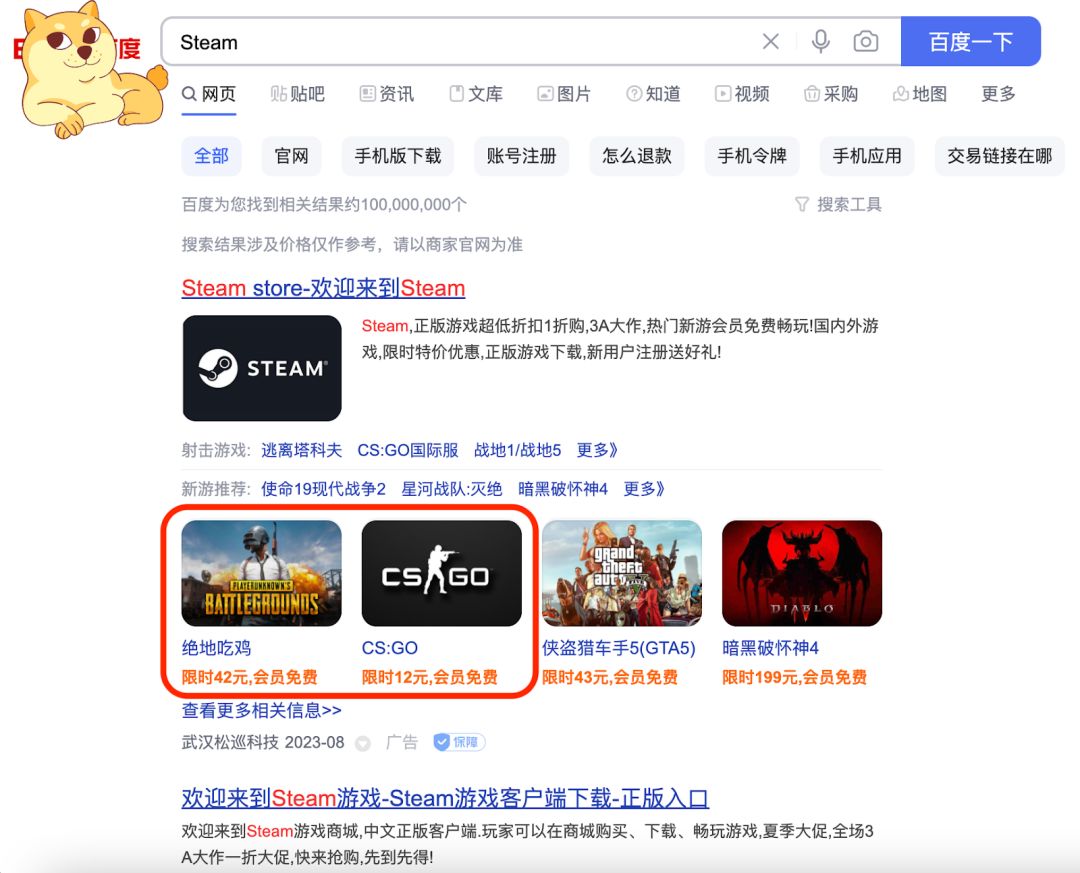The image size is (1080, 873).
Task: Select the 交易链接在哪 suggestion chip
Action: [x=1000, y=156]
